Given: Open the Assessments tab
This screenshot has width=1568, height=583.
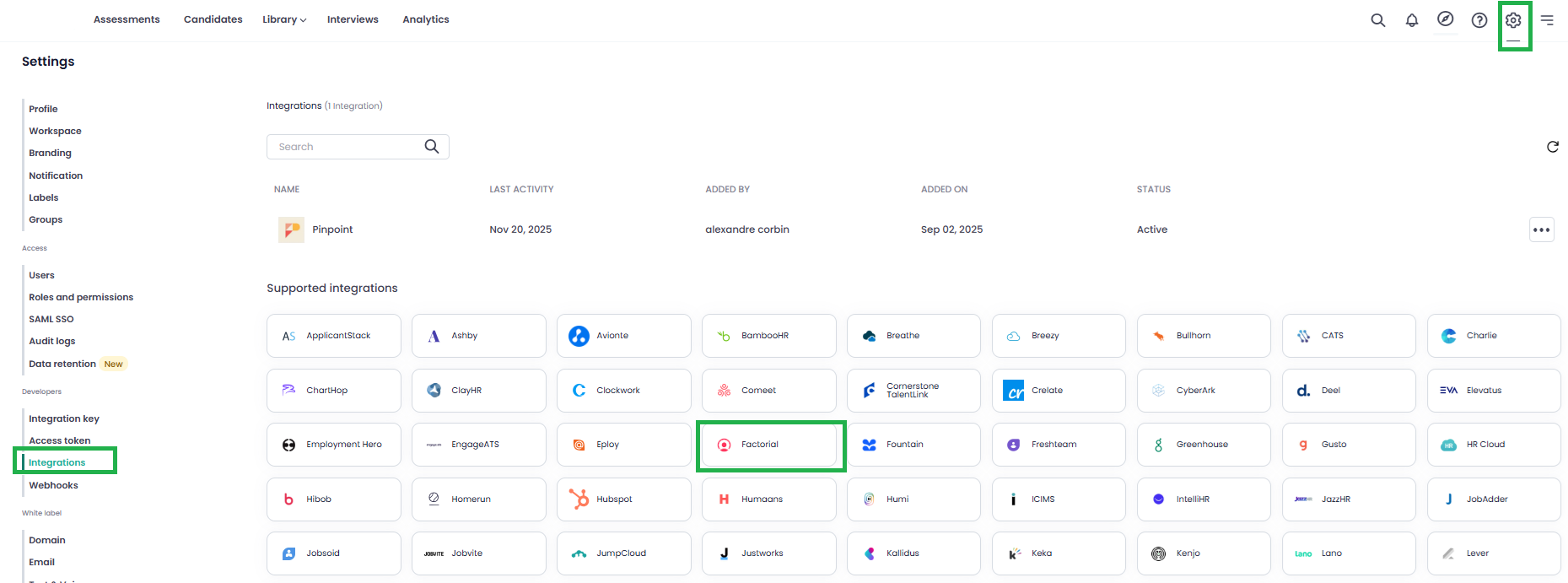Looking at the screenshot, I should tap(127, 19).
